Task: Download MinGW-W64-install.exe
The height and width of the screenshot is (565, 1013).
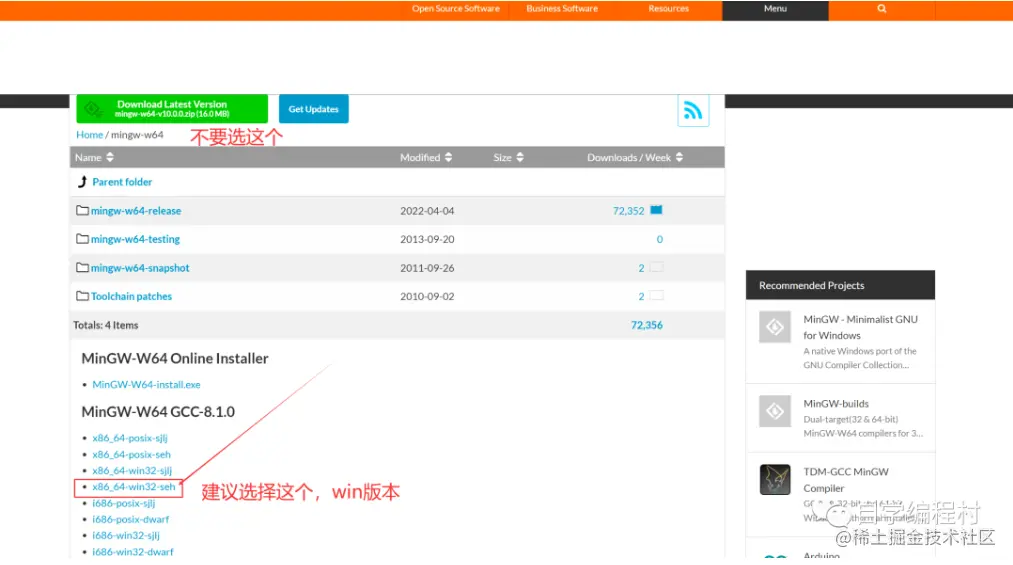Action: (x=146, y=384)
